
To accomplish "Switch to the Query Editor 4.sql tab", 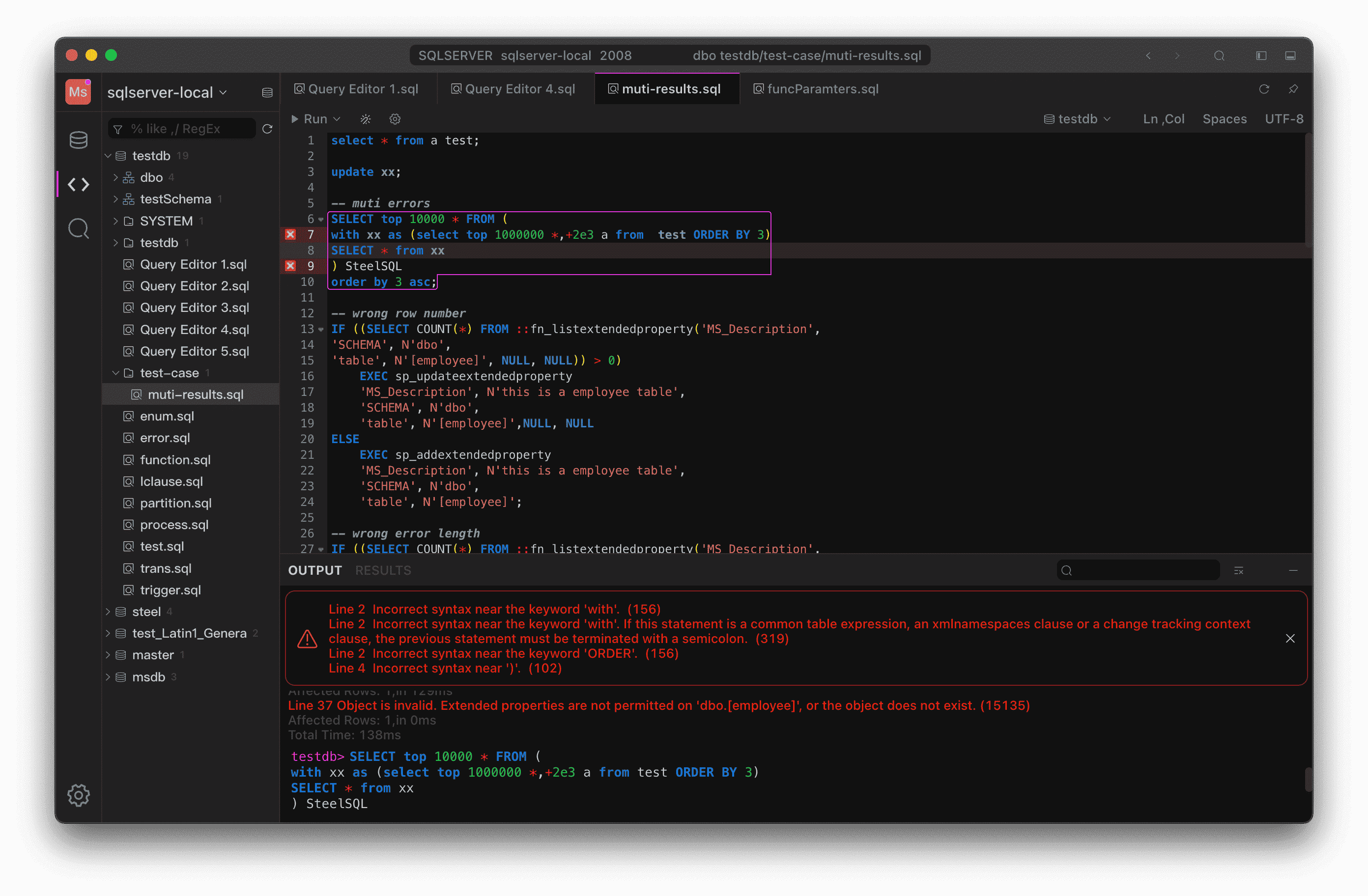I will pos(514,88).
